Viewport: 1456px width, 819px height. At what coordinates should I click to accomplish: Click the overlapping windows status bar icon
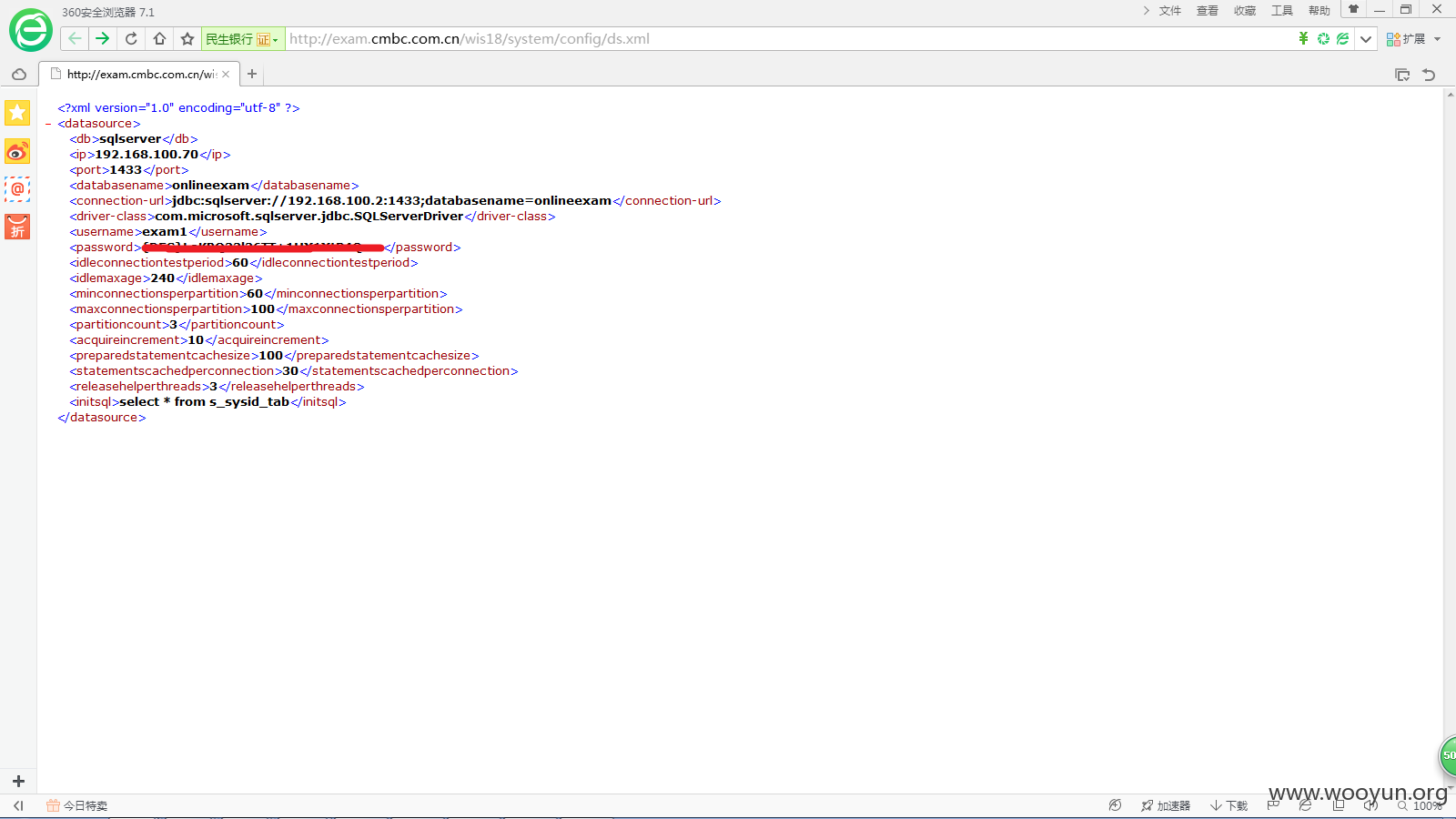[1338, 805]
